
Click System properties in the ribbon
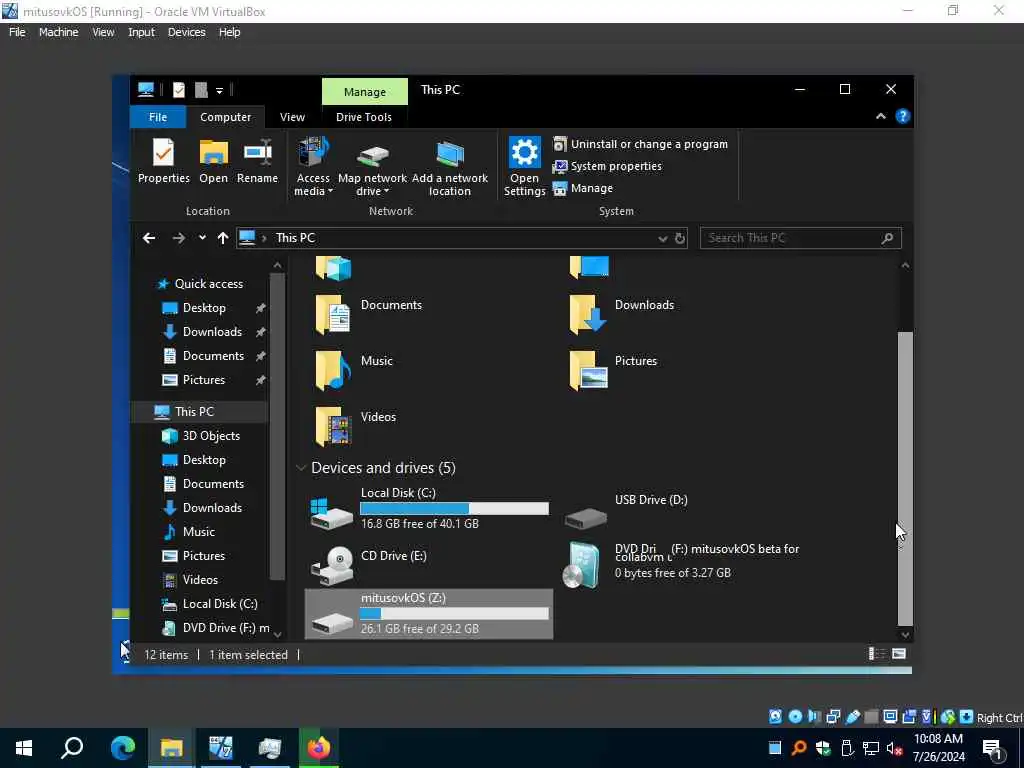click(x=607, y=166)
